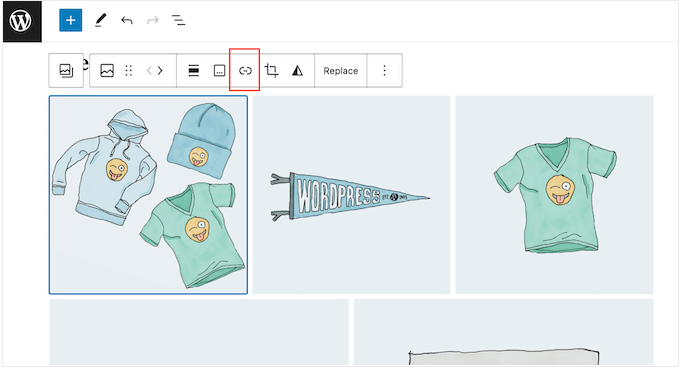Open the document list view

pos(178,20)
